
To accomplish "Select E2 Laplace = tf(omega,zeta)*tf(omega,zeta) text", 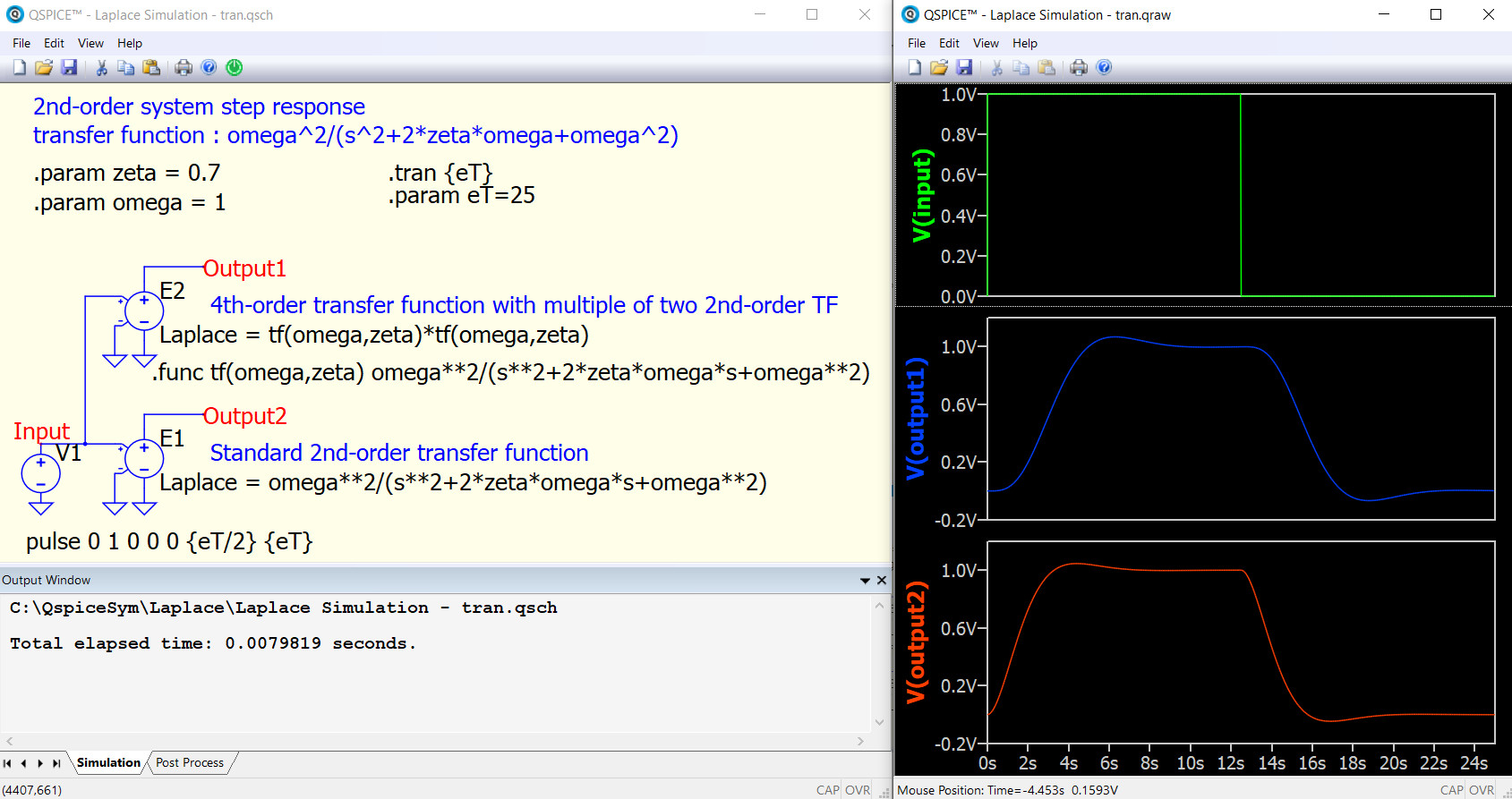I will (374, 335).
